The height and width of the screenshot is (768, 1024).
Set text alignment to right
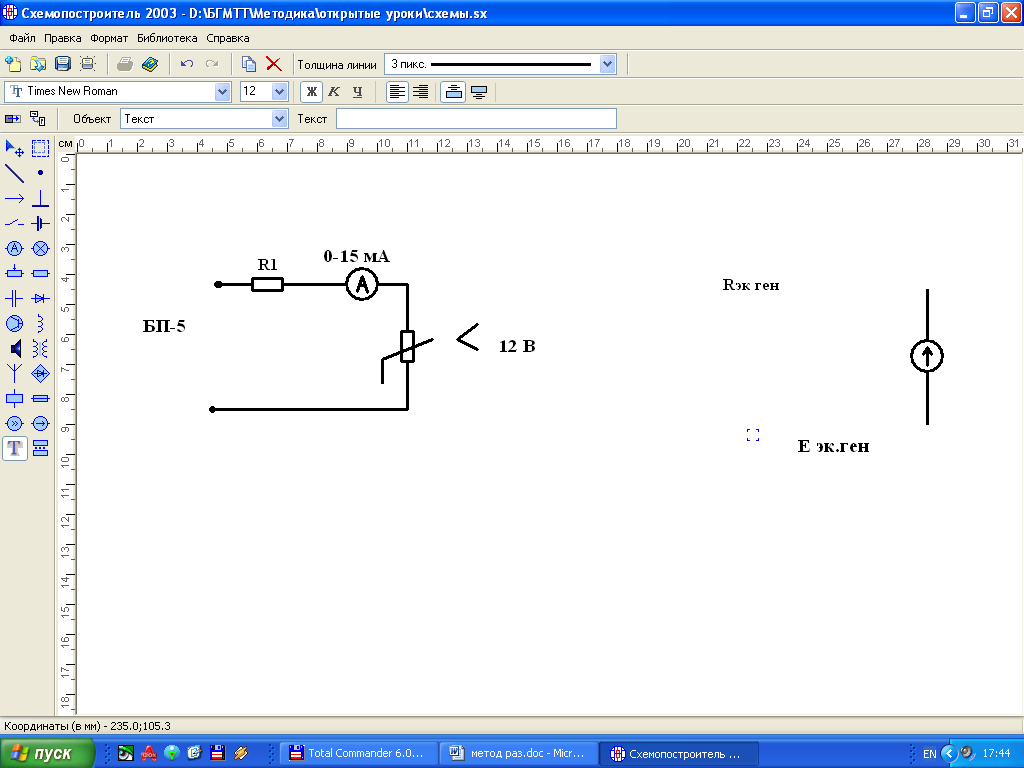(421, 92)
